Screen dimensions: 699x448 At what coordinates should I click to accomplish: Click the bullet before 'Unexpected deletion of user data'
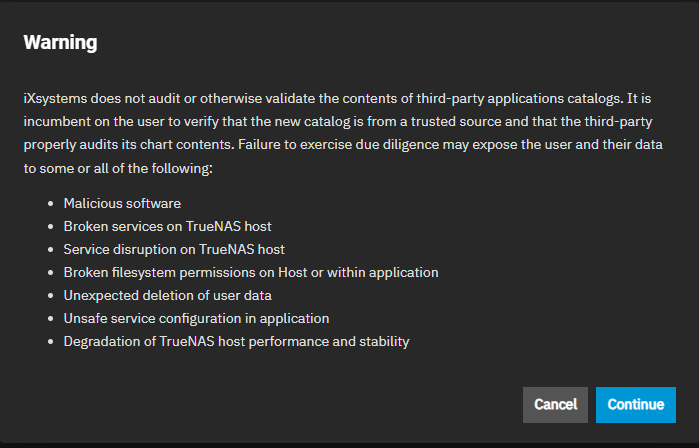[x=50, y=295]
